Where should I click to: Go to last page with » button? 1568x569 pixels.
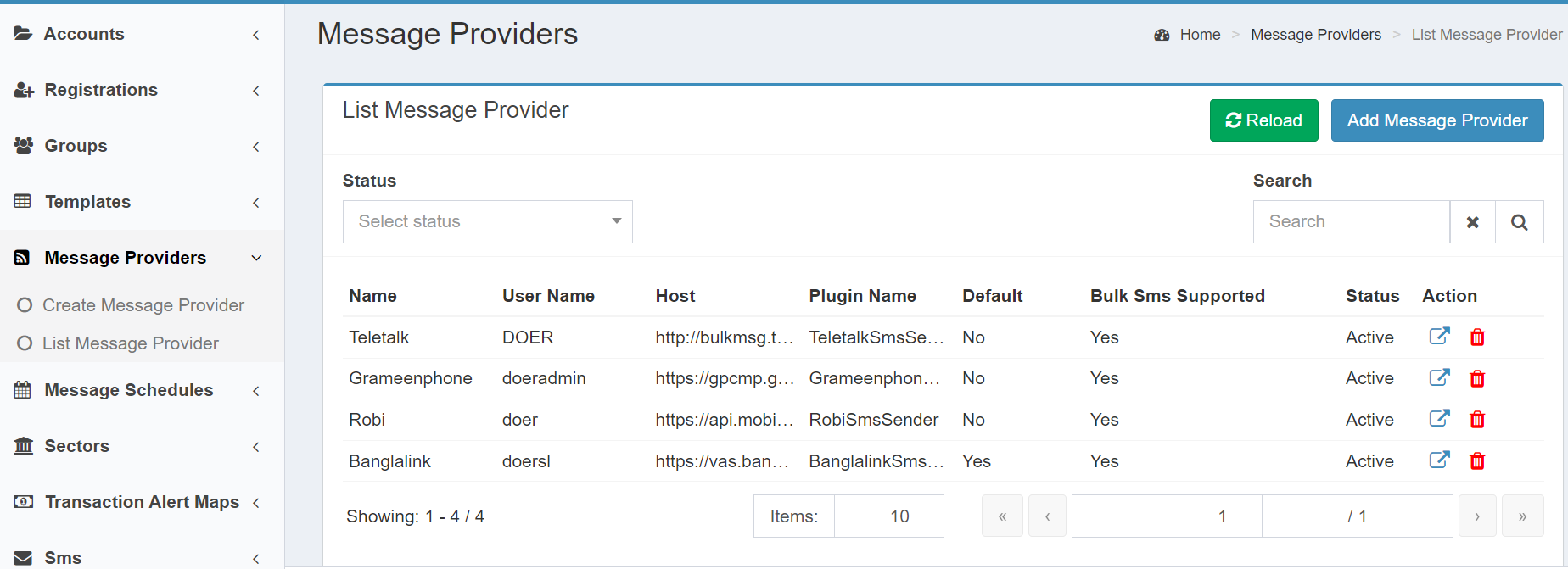click(x=1522, y=516)
